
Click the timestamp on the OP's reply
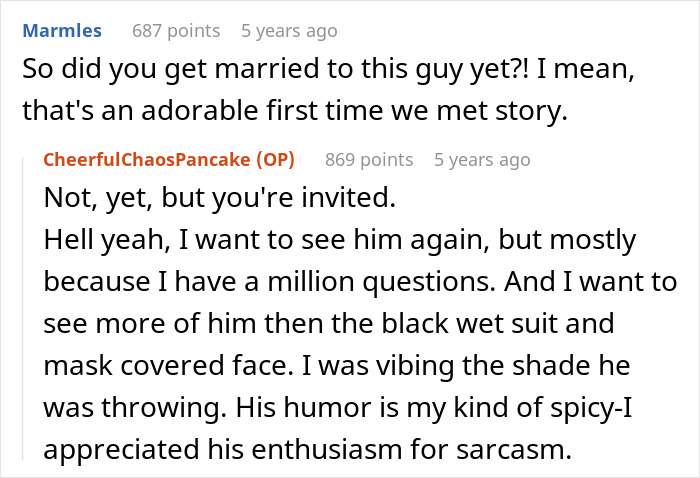click(482, 160)
